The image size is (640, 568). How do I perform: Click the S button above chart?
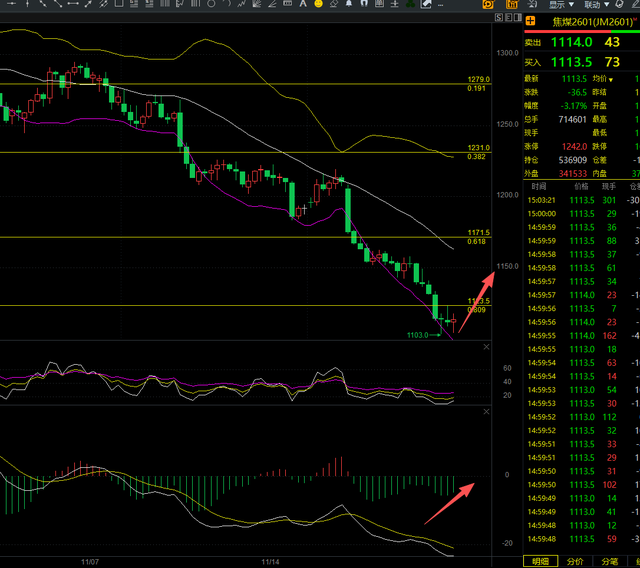(x=499, y=18)
